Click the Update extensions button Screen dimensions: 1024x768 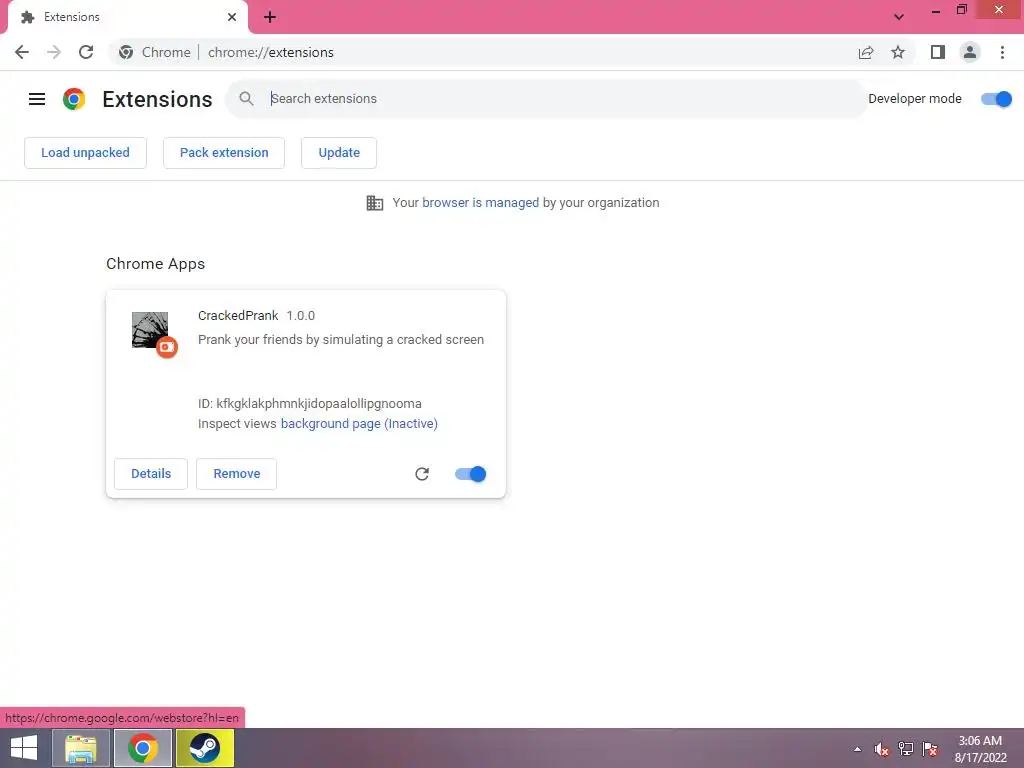(339, 153)
